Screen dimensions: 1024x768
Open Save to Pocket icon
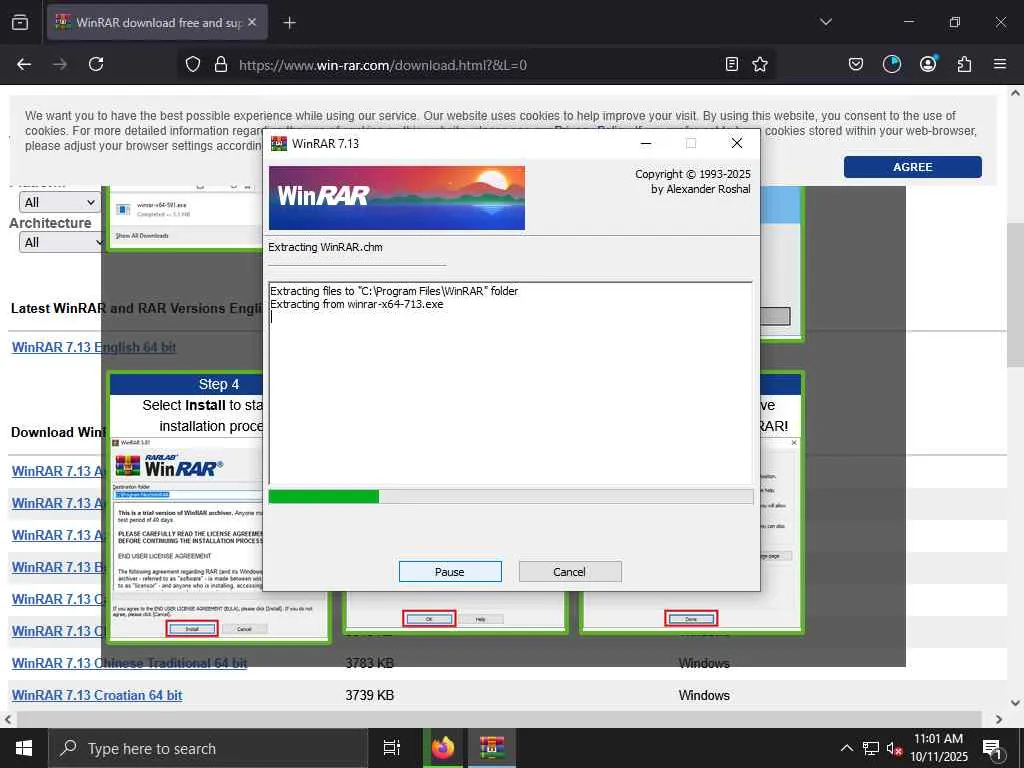[x=856, y=64]
